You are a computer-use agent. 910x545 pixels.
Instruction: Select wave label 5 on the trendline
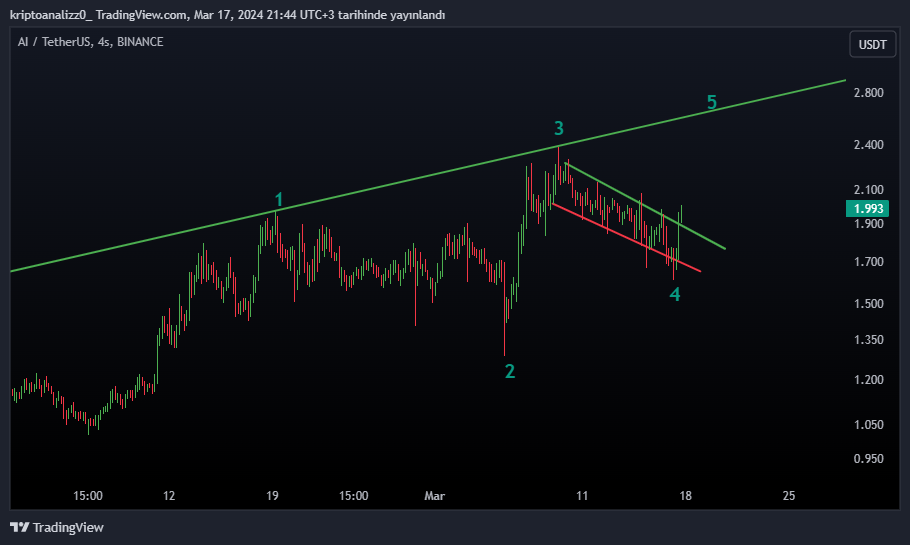click(712, 102)
